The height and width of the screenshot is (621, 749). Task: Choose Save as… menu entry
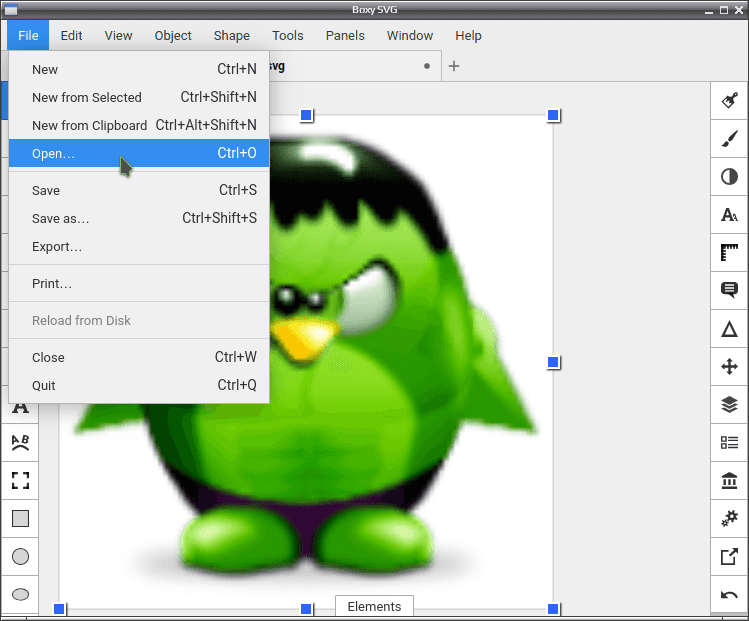click(x=139, y=218)
